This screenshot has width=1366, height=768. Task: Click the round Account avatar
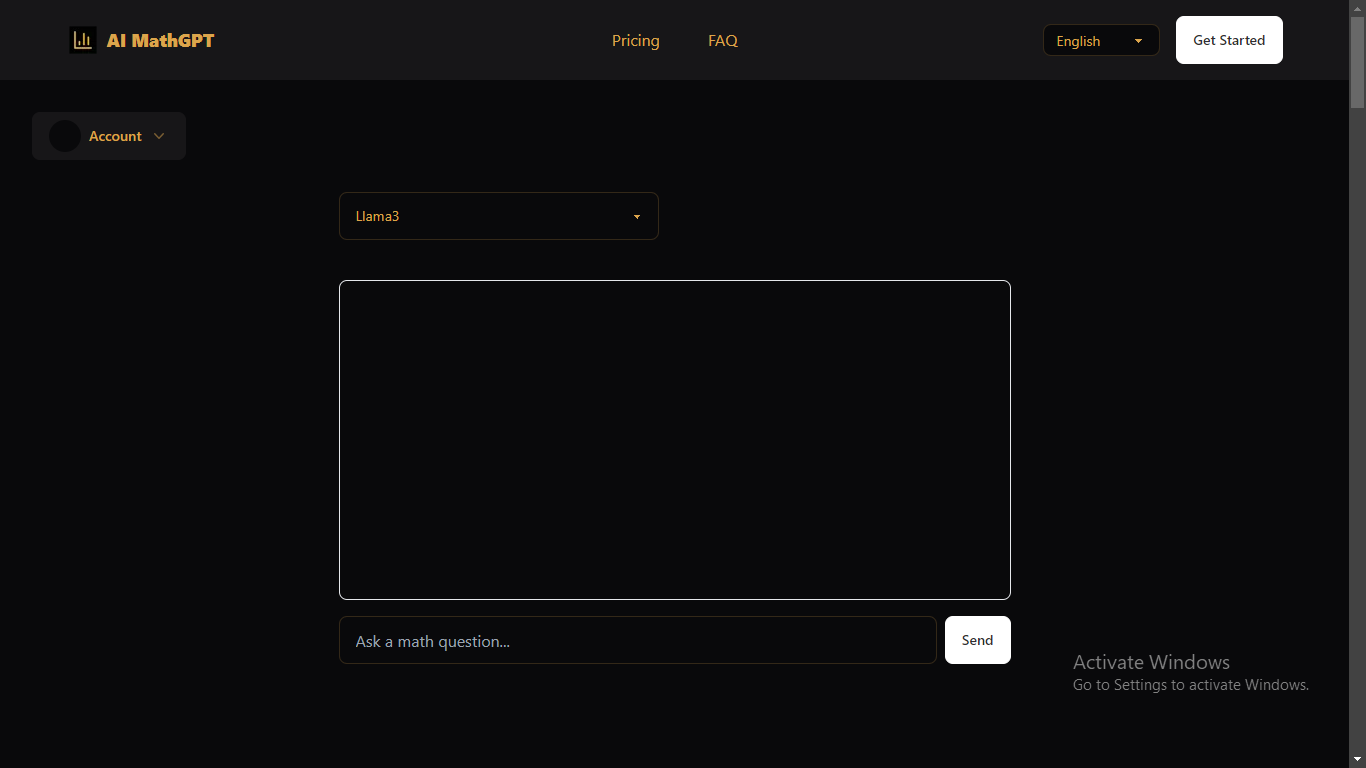pos(65,136)
